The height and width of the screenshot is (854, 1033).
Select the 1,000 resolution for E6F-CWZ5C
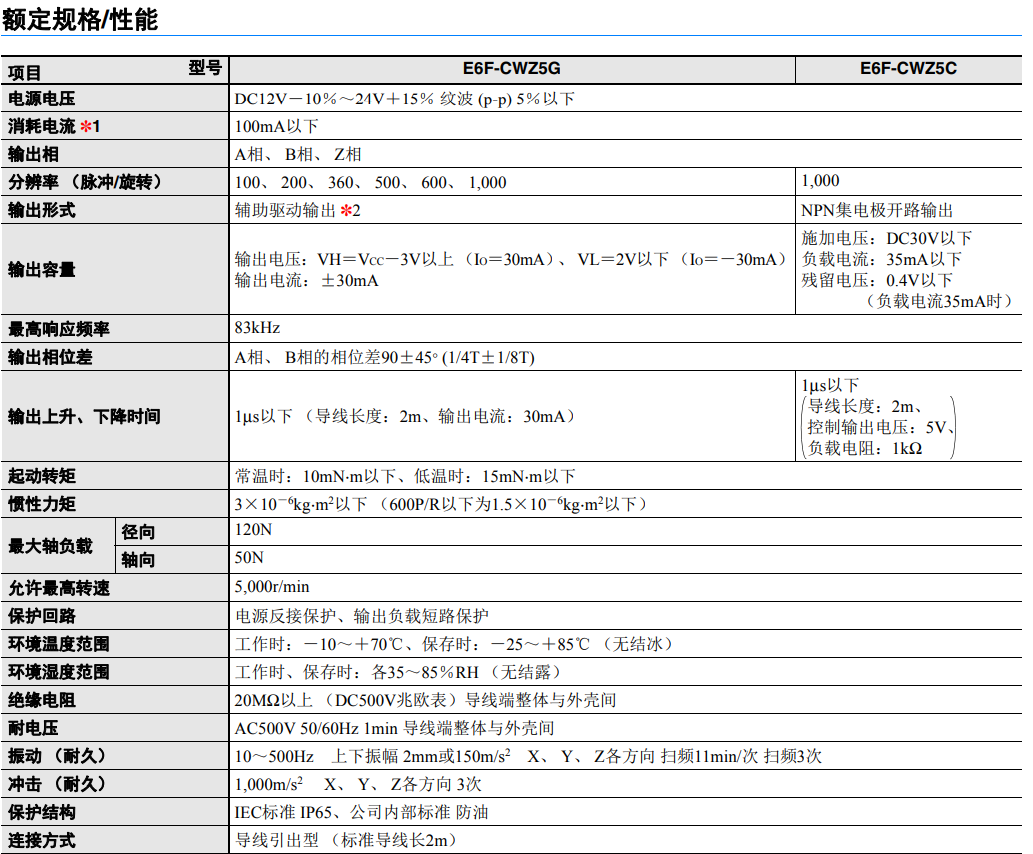coord(820,181)
